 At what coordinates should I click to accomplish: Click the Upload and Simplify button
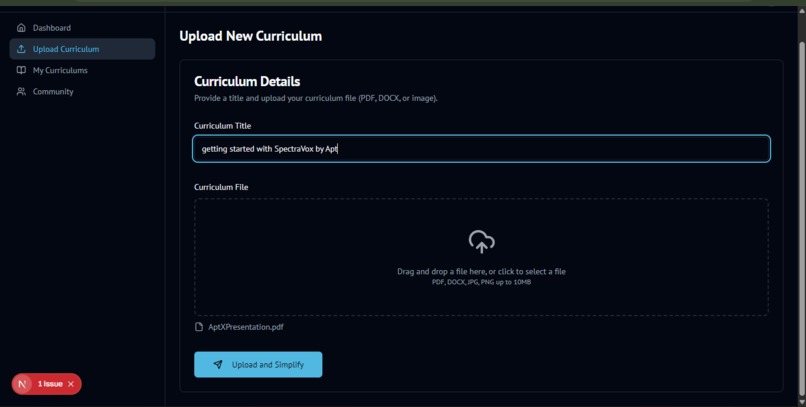[258, 364]
